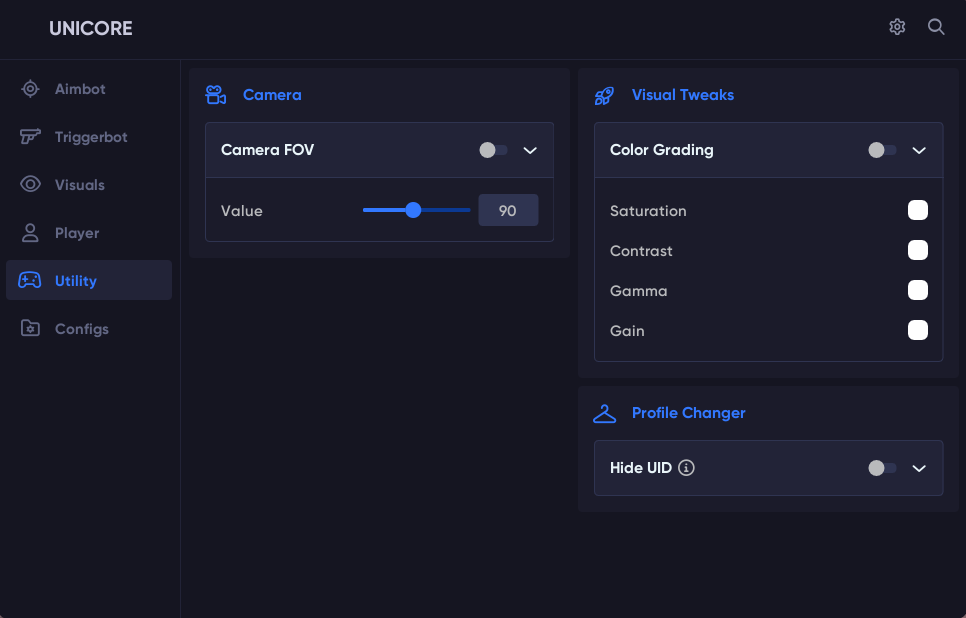Click the Camera FOV value slider handle
The height and width of the screenshot is (618, 966).
tap(413, 210)
